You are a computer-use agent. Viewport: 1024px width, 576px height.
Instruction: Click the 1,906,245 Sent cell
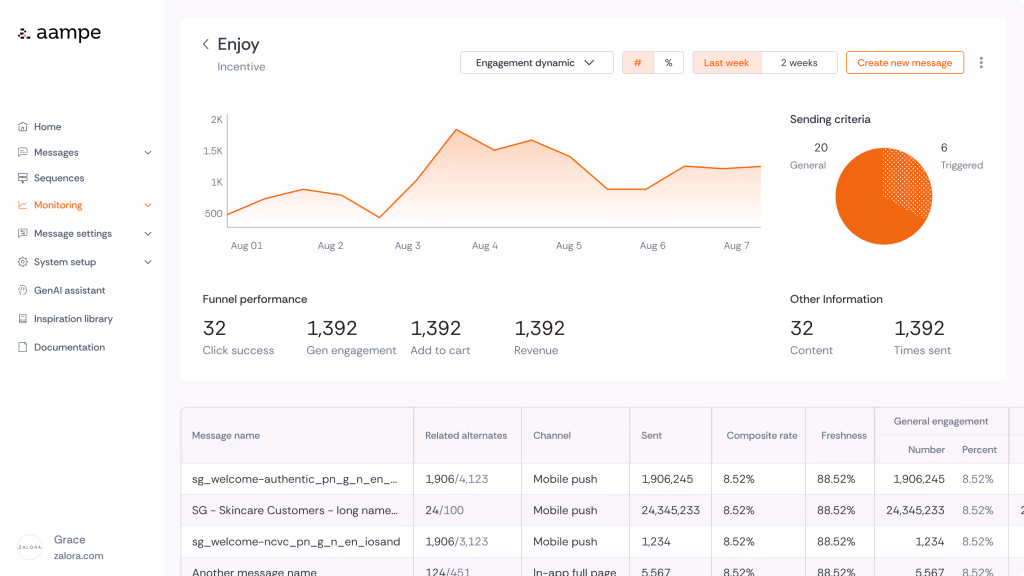(667, 479)
